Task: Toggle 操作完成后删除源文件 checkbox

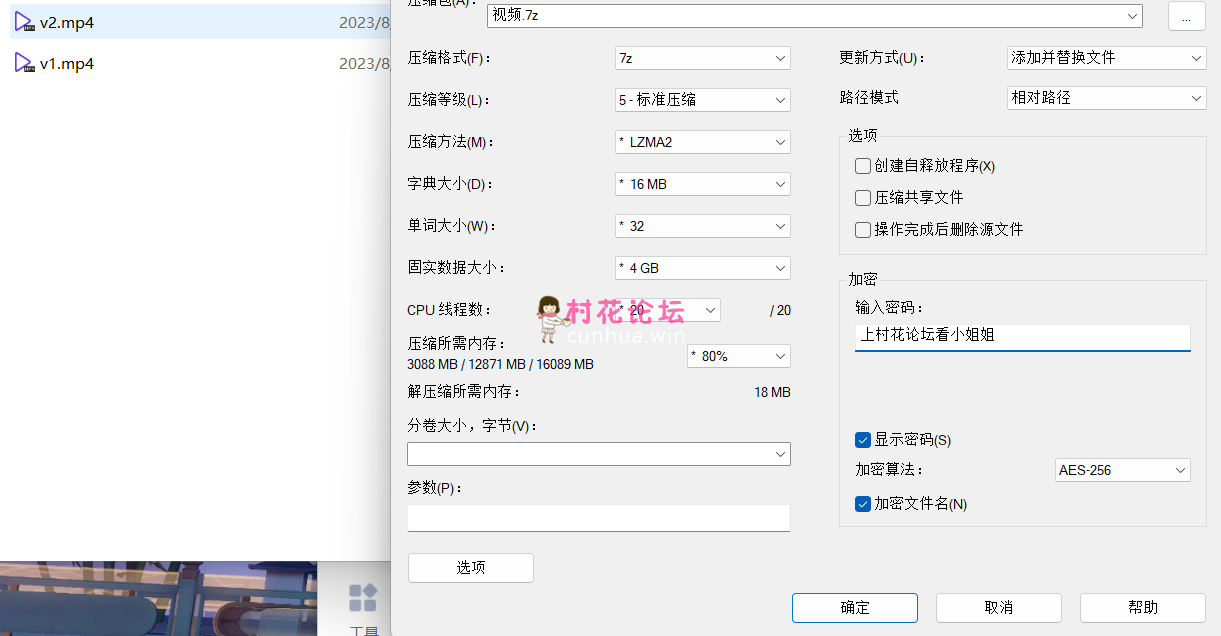Action: click(x=863, y=230)
